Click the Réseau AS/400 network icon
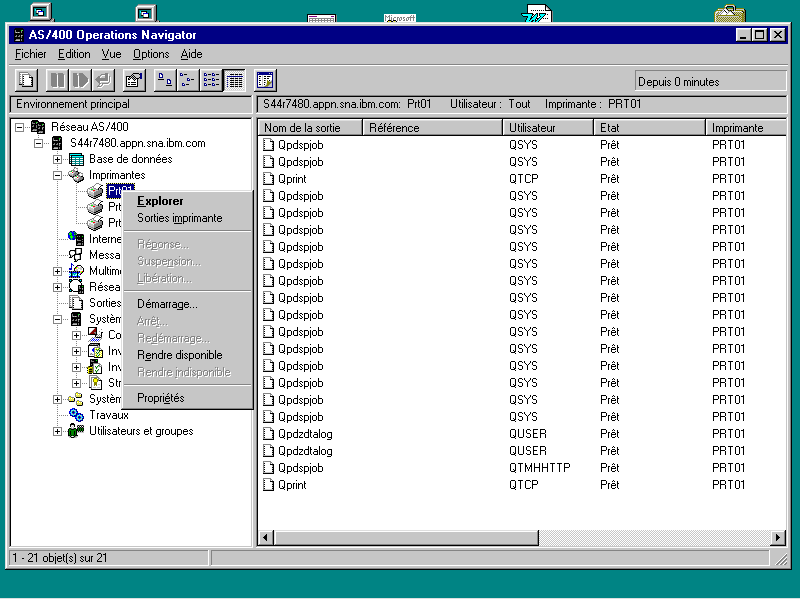Screen dimensions: 800x600 (x=38, y=127)
